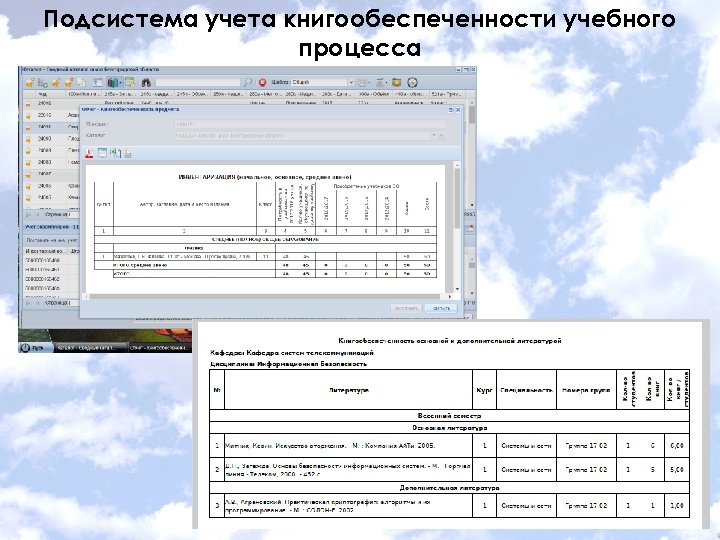Print the report with the printer icon

[128, 154]
